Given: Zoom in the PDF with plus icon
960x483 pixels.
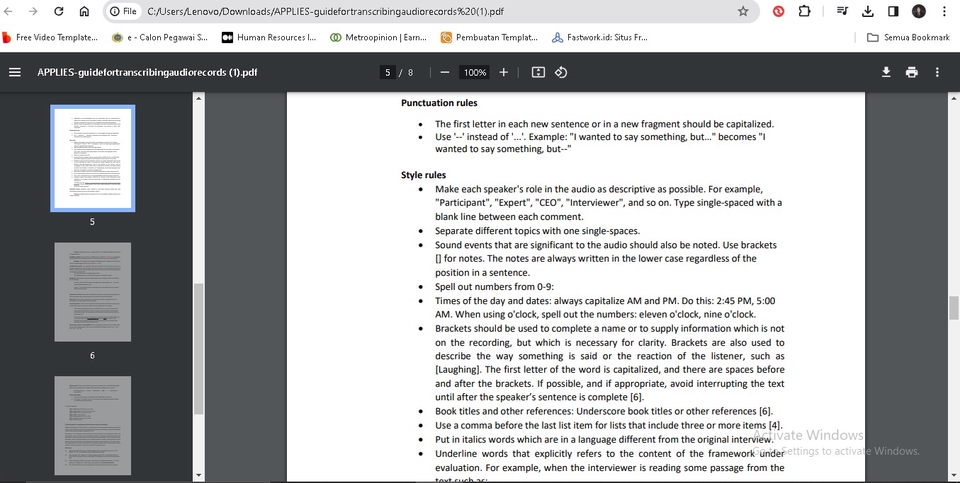Looking at the screenshot, I should pos(503,72).
